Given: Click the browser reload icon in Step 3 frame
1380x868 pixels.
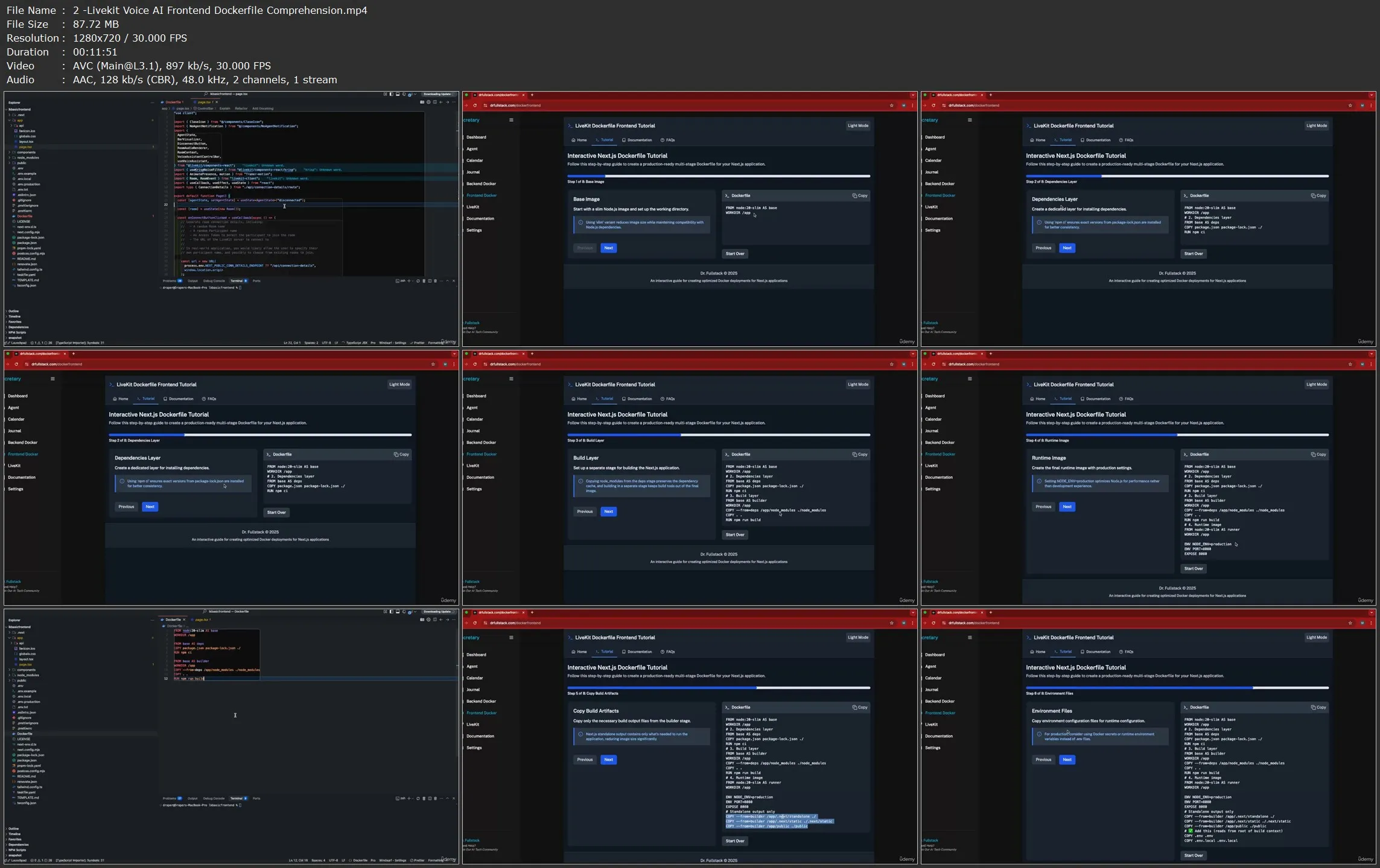Looking at the screenshot, I should pos(475,364).
